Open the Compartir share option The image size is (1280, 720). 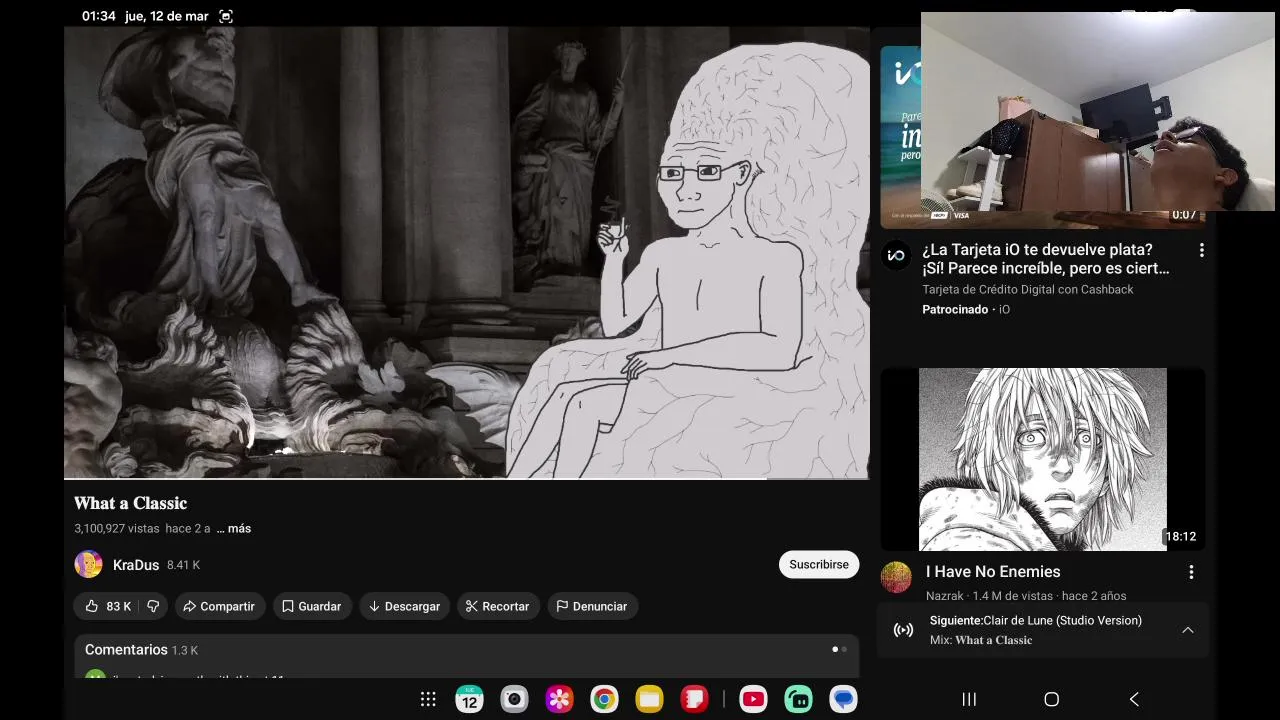[219, 606]
